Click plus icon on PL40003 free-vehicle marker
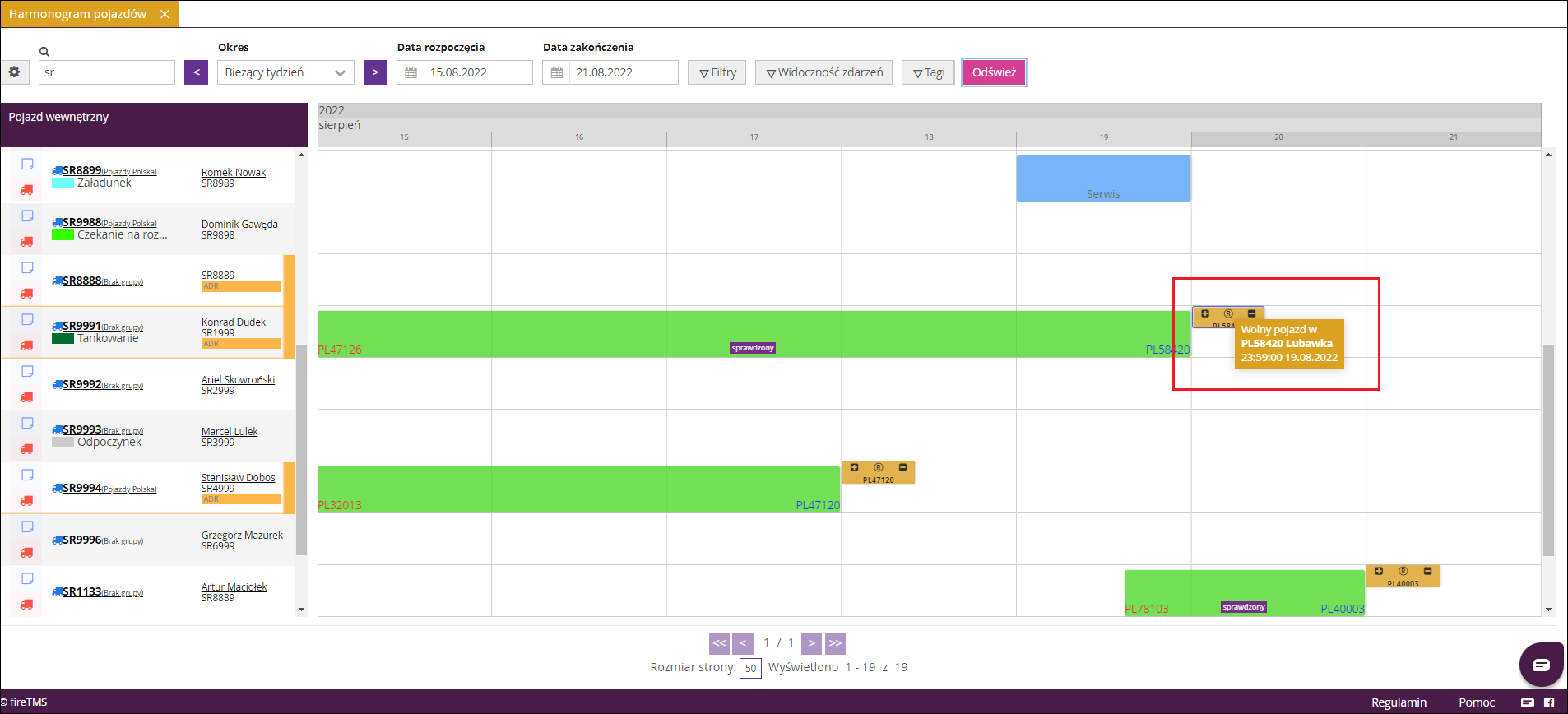1568x714 pixels. 1379,571
